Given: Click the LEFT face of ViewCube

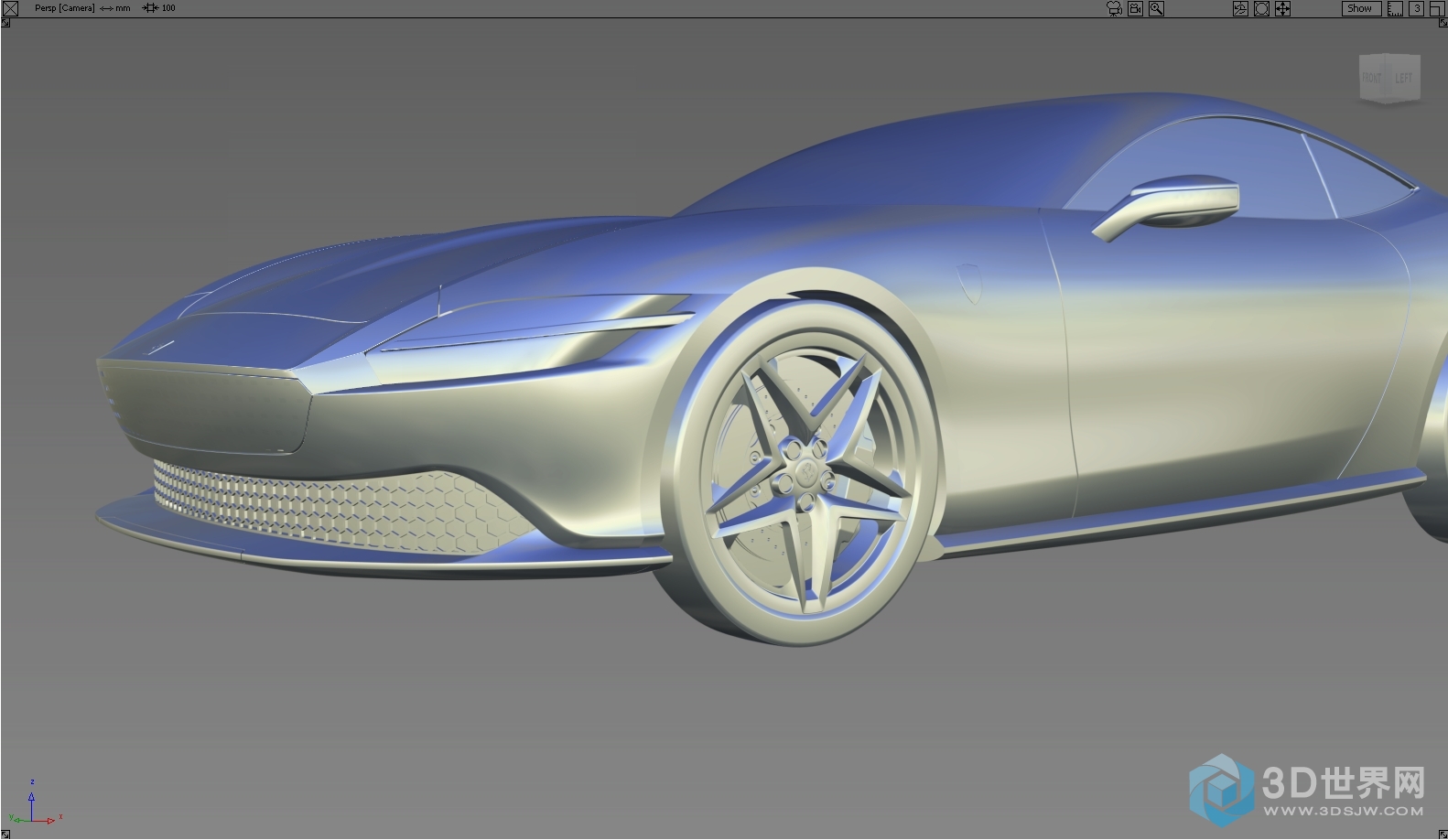Looking at the screenshot, I should [1403, 78].
